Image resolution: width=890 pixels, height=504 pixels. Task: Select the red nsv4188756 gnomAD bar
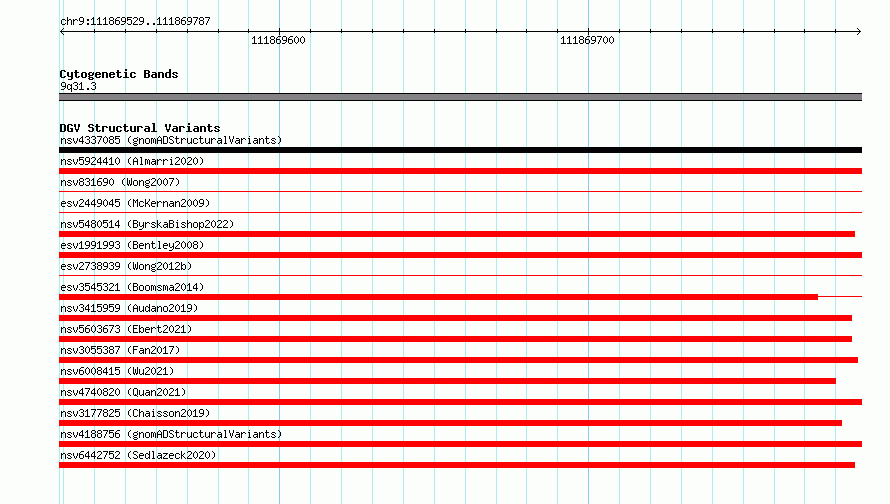(x=460, y=444)
